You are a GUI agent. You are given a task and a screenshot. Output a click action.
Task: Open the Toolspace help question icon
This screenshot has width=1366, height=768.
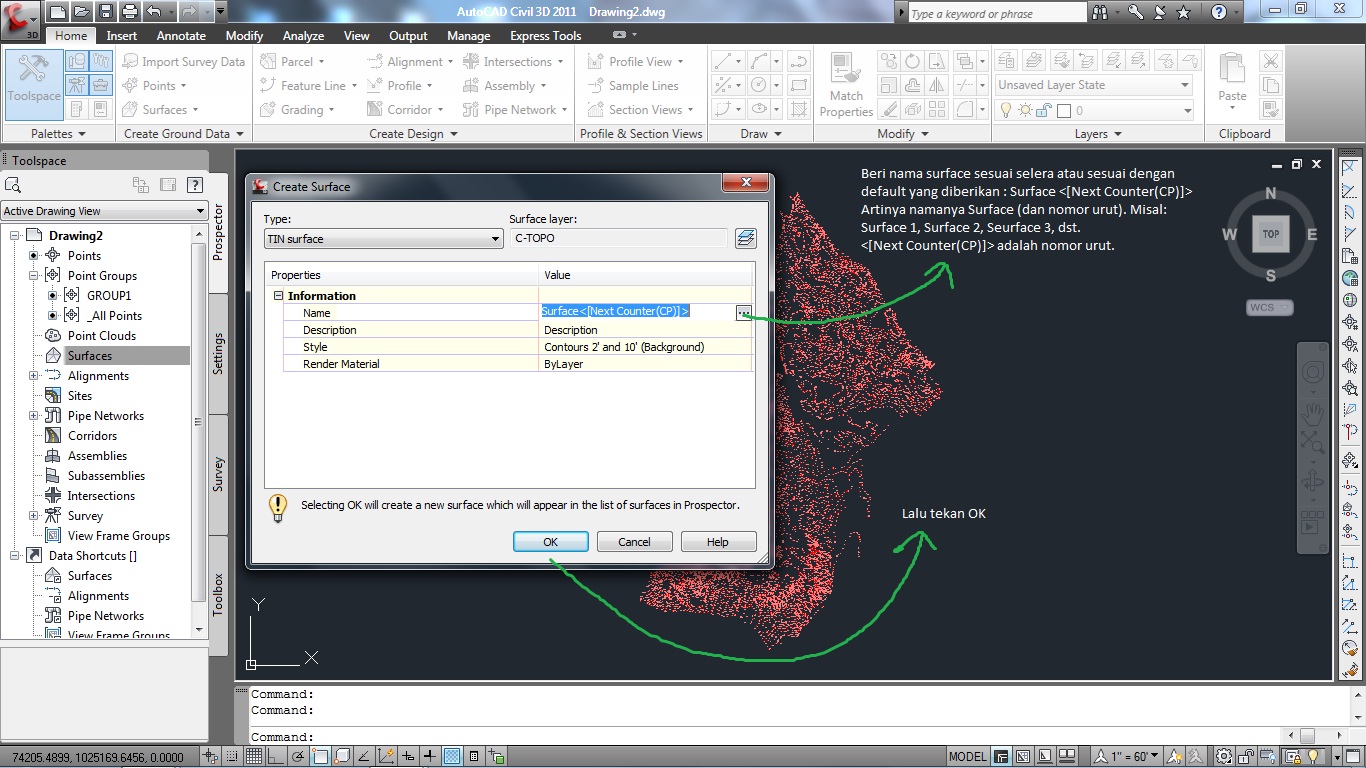pos(195,184)
